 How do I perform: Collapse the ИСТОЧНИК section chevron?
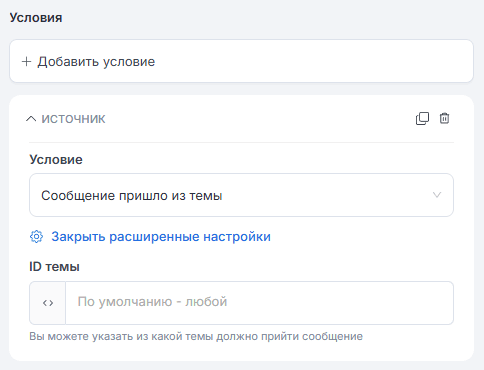click(31, 119)
